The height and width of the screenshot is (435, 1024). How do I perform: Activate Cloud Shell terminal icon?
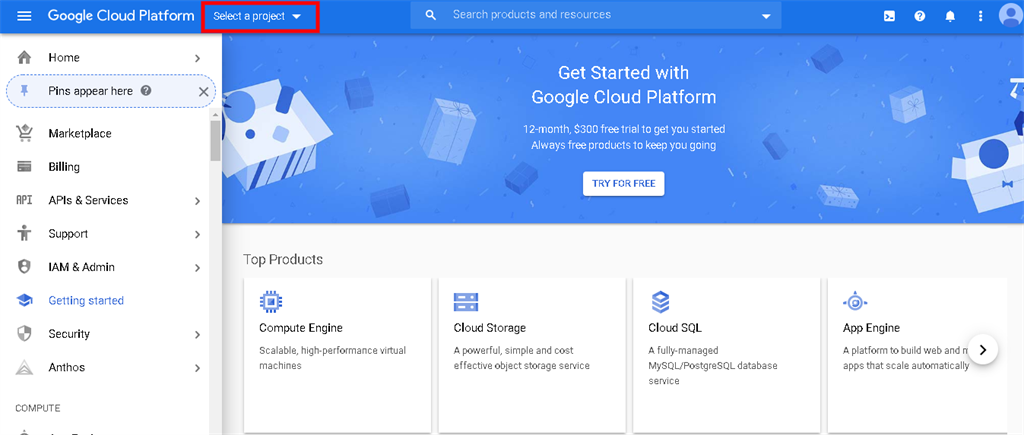[x=889, y=16]
